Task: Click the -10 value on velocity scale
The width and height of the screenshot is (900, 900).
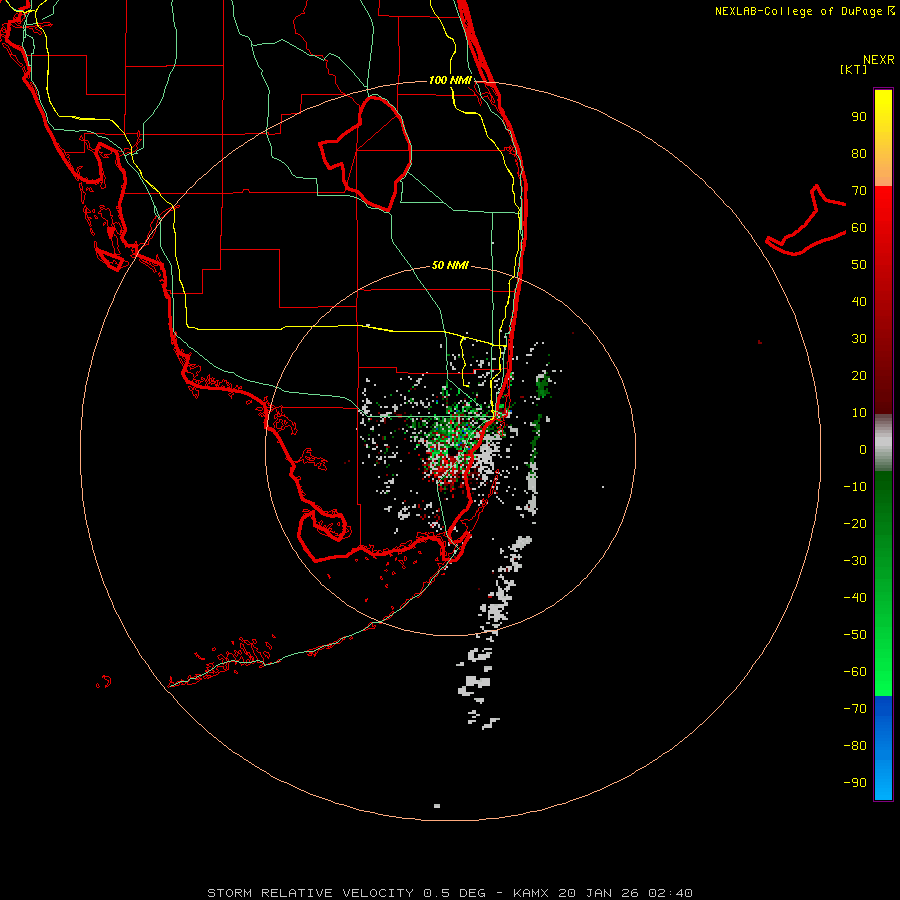Action: click(855, 487)
